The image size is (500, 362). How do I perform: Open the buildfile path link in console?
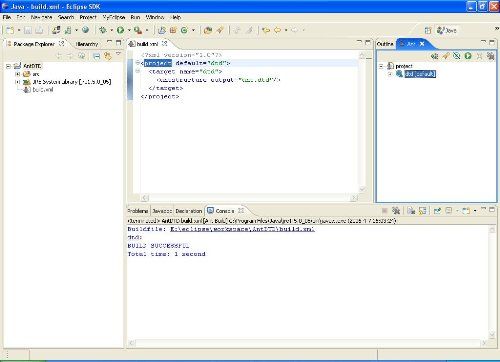tap(242, 229)
